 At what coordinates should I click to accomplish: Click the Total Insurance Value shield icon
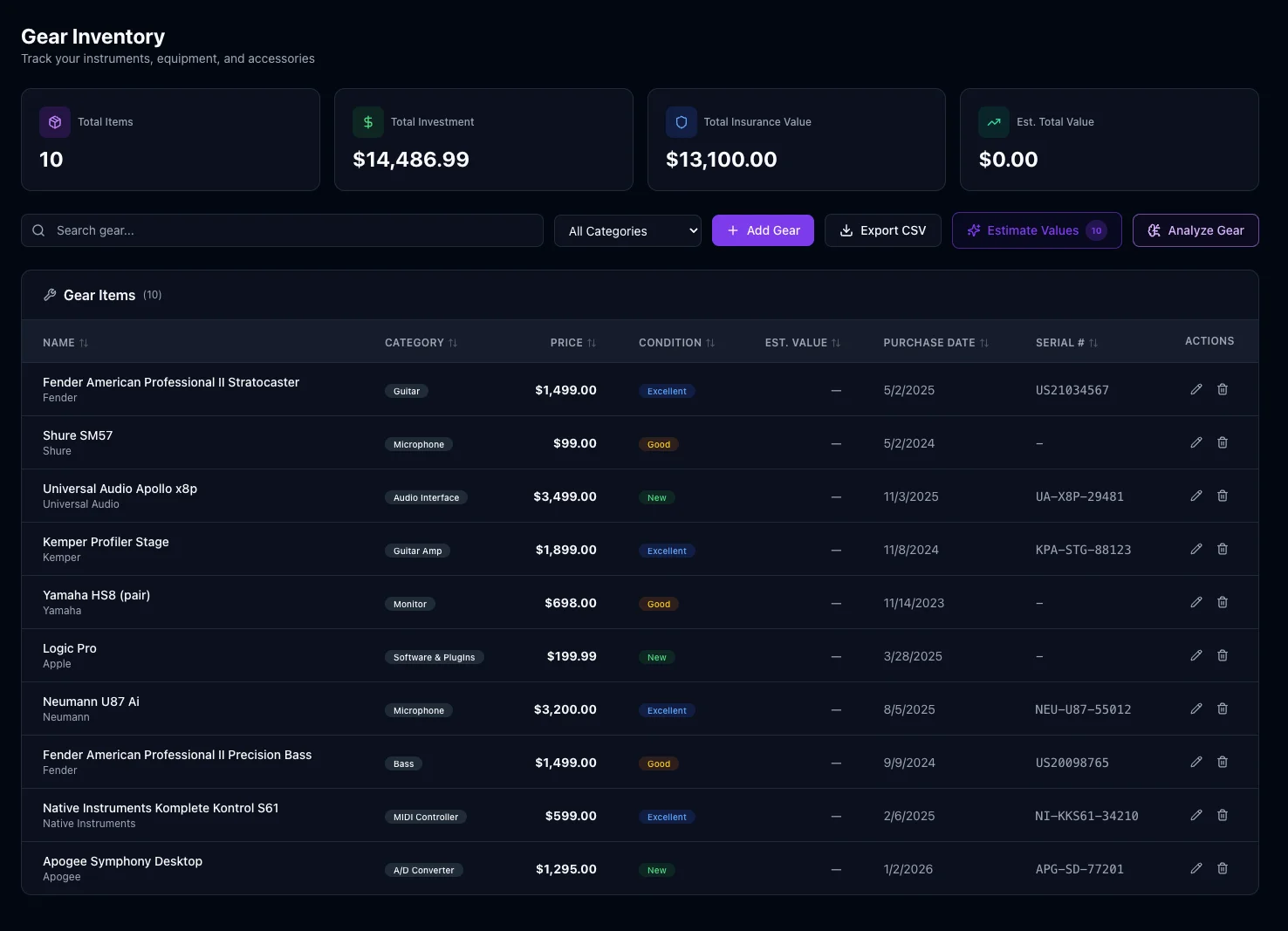(x=682, y=122)
